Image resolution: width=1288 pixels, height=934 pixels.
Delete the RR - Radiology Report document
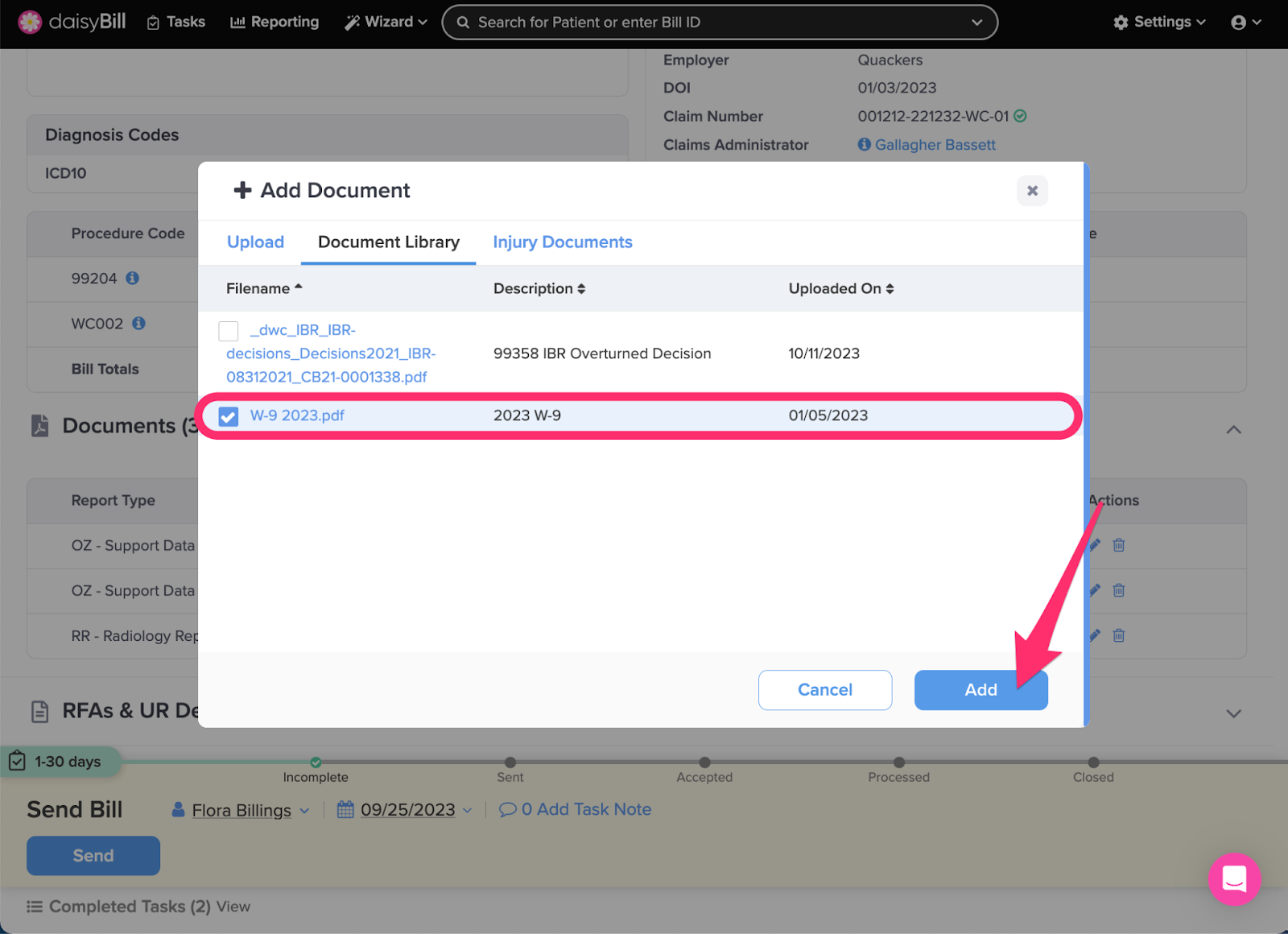pyautogui.click(x=1119, y=635)
